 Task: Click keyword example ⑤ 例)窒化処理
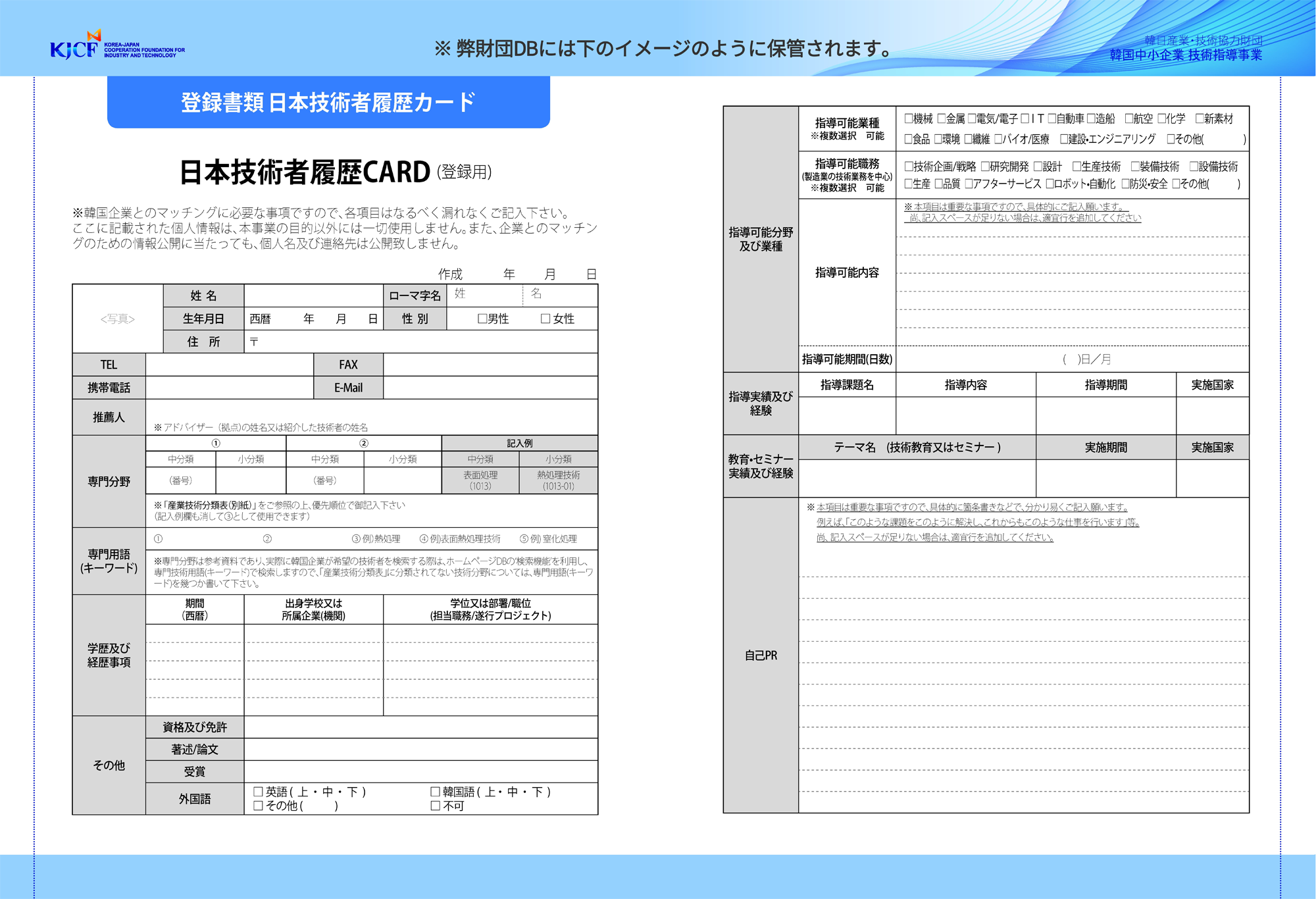pos(548,539)
